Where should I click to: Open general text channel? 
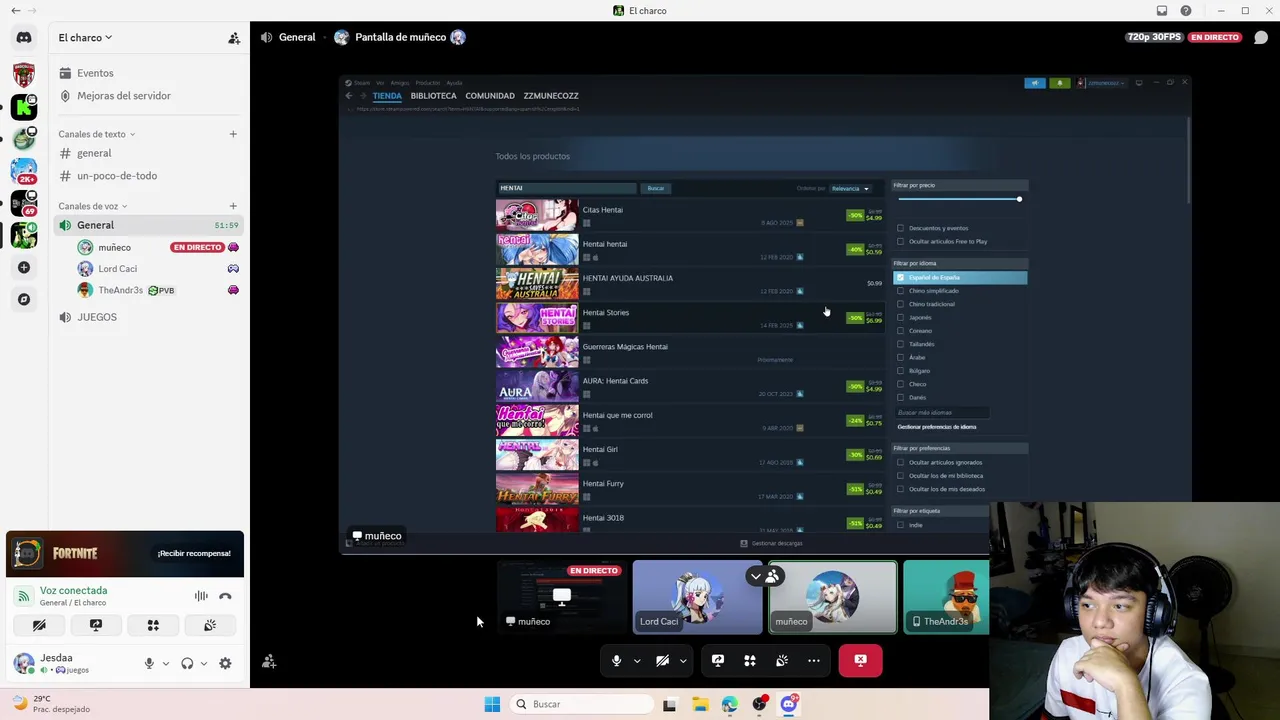[x=147, y=153]
